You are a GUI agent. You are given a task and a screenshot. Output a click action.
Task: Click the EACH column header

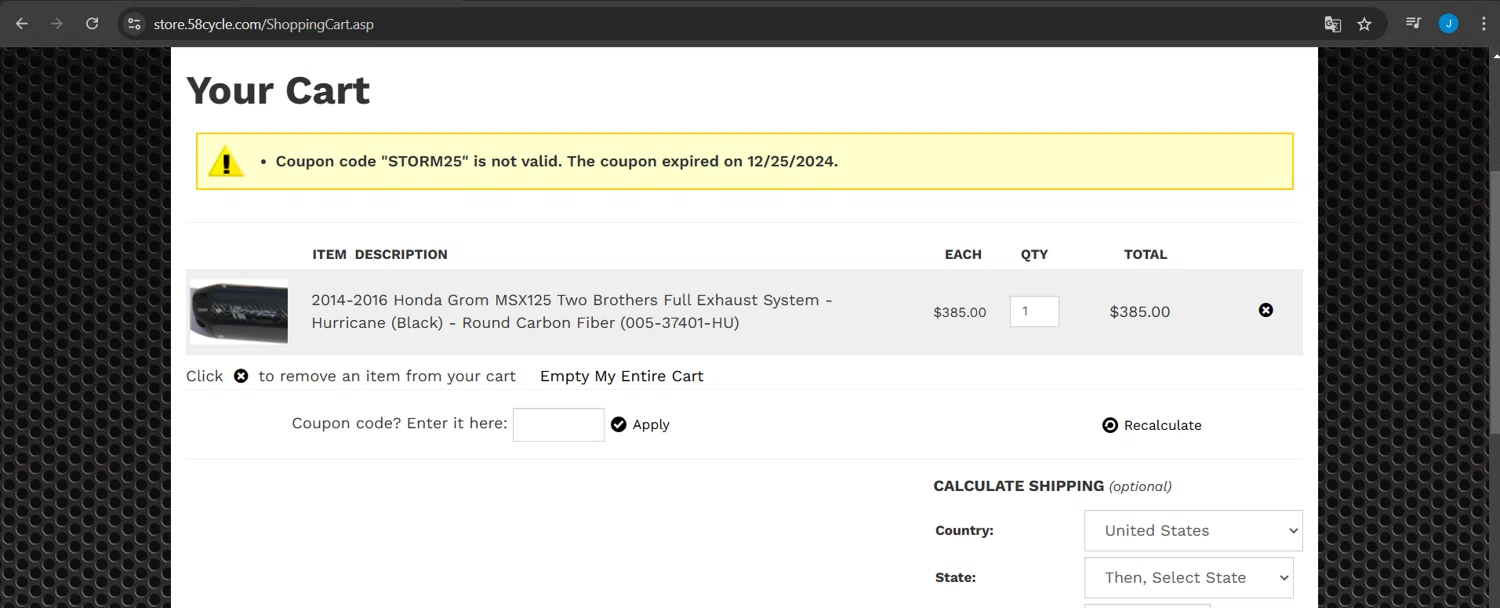pyautogui.click(x=963, y=254)
